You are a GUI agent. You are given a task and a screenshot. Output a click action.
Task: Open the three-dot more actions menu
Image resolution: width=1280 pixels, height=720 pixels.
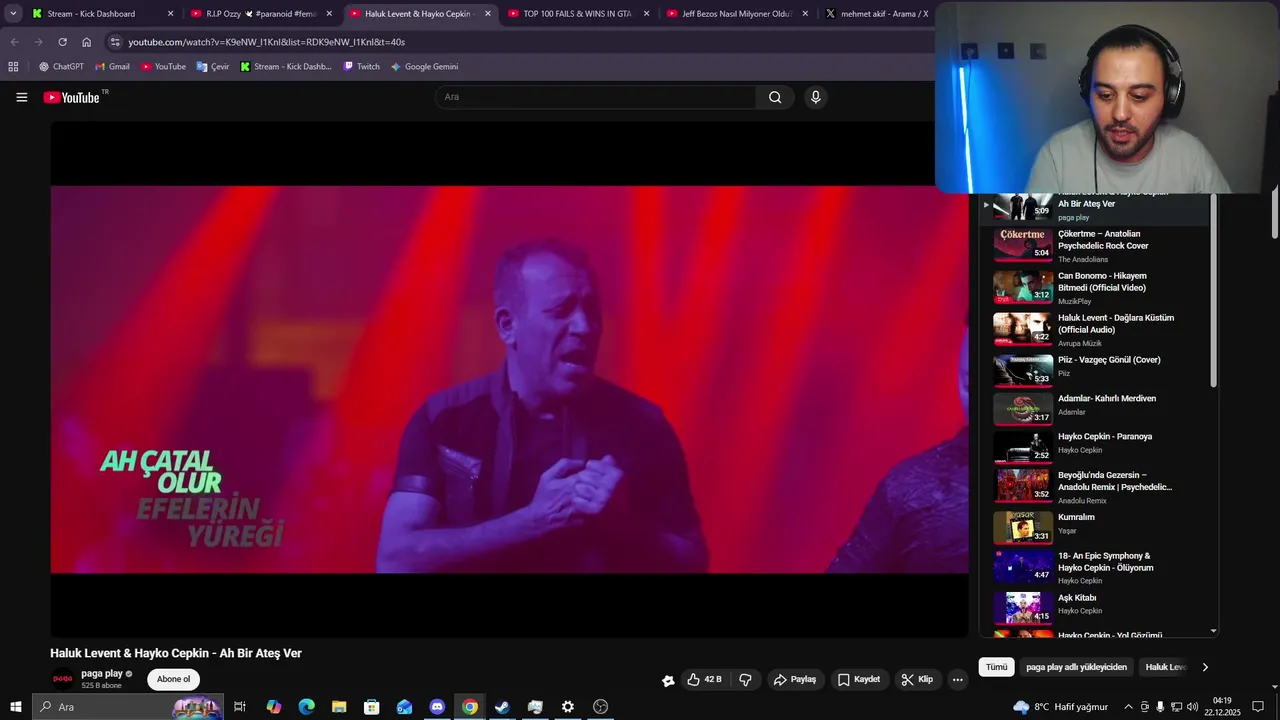957,679
